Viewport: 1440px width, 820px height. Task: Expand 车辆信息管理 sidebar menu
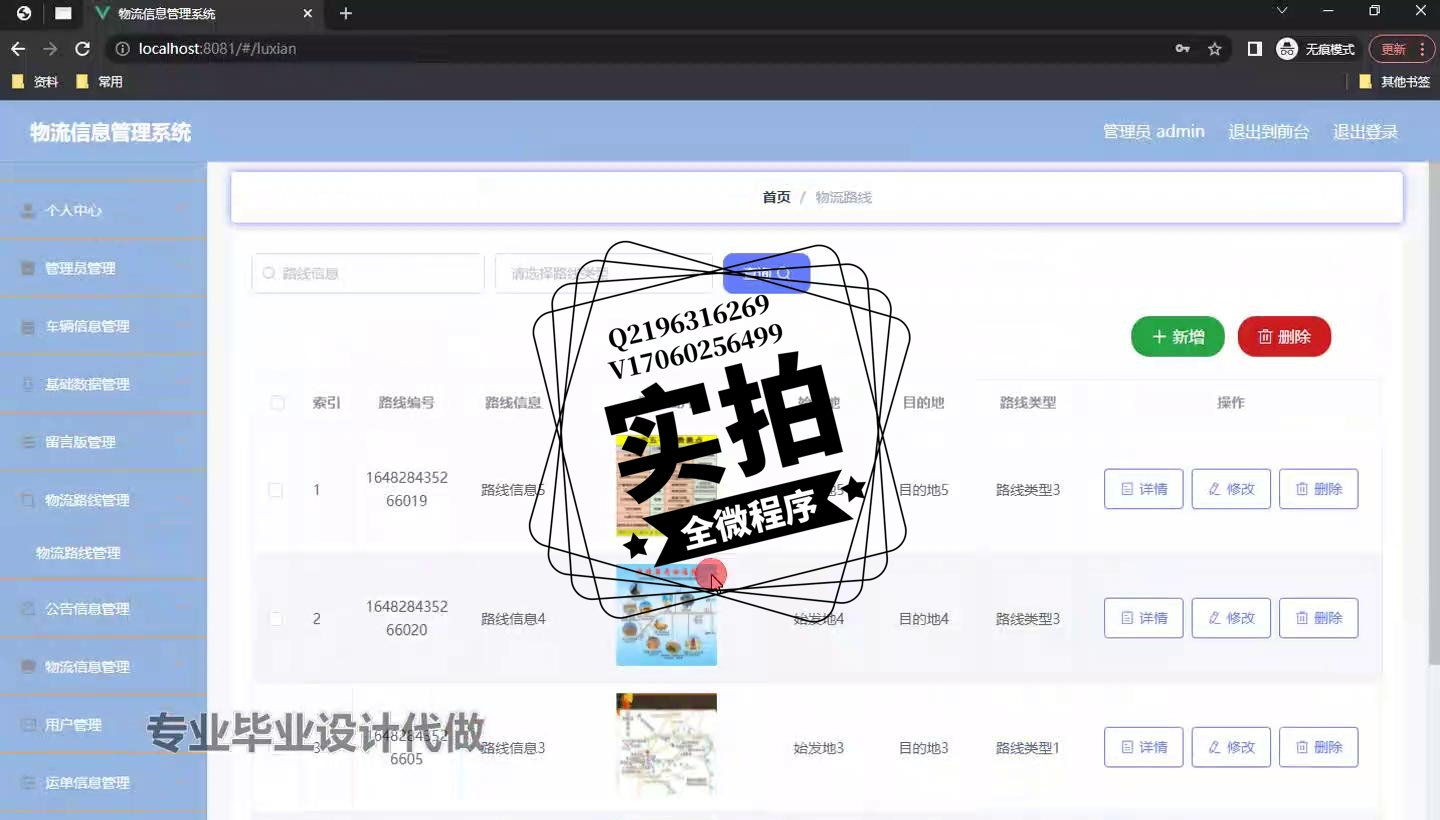tap(103, 327)
